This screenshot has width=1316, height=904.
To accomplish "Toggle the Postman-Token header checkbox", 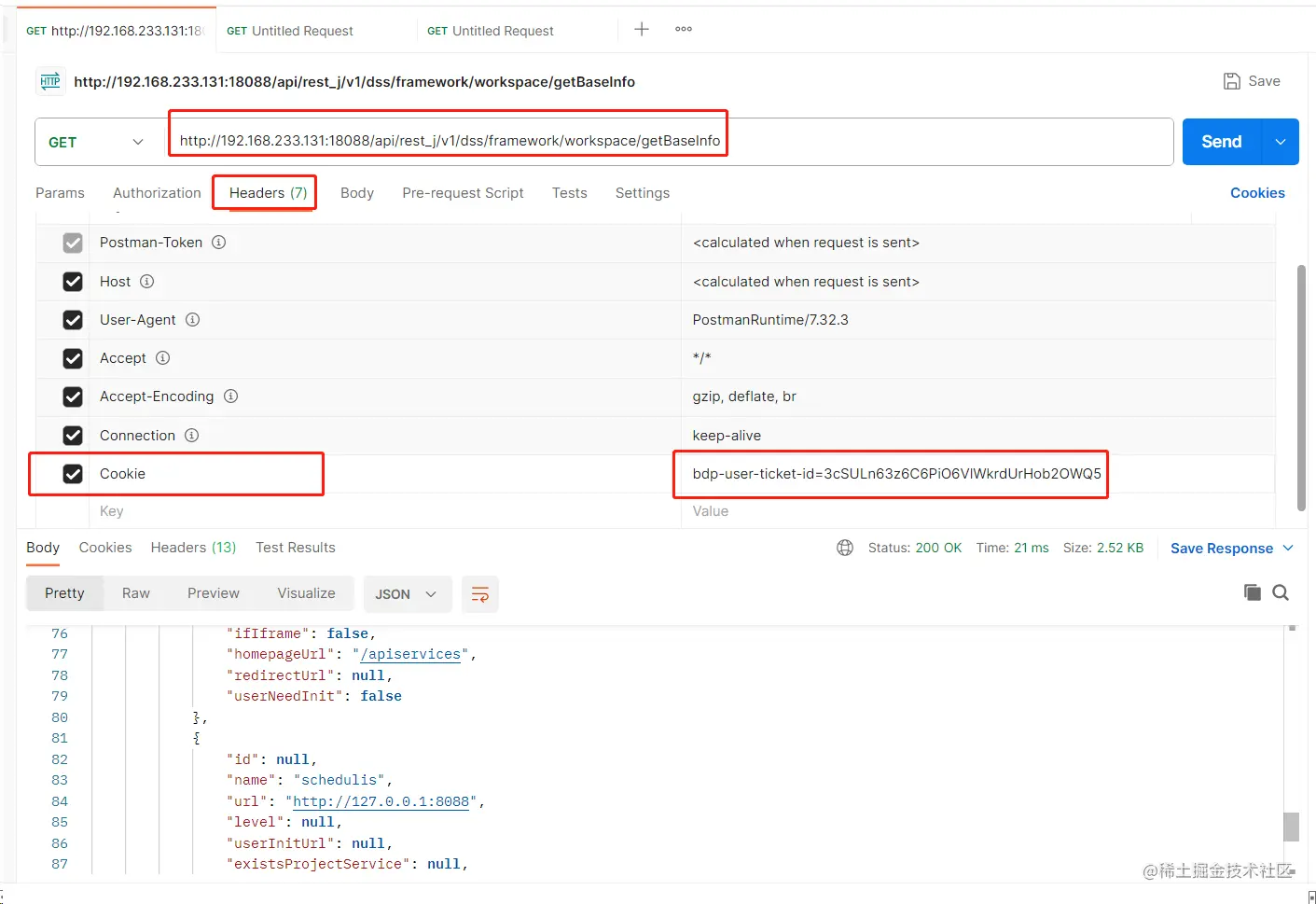I will click(x=73, y=243).
